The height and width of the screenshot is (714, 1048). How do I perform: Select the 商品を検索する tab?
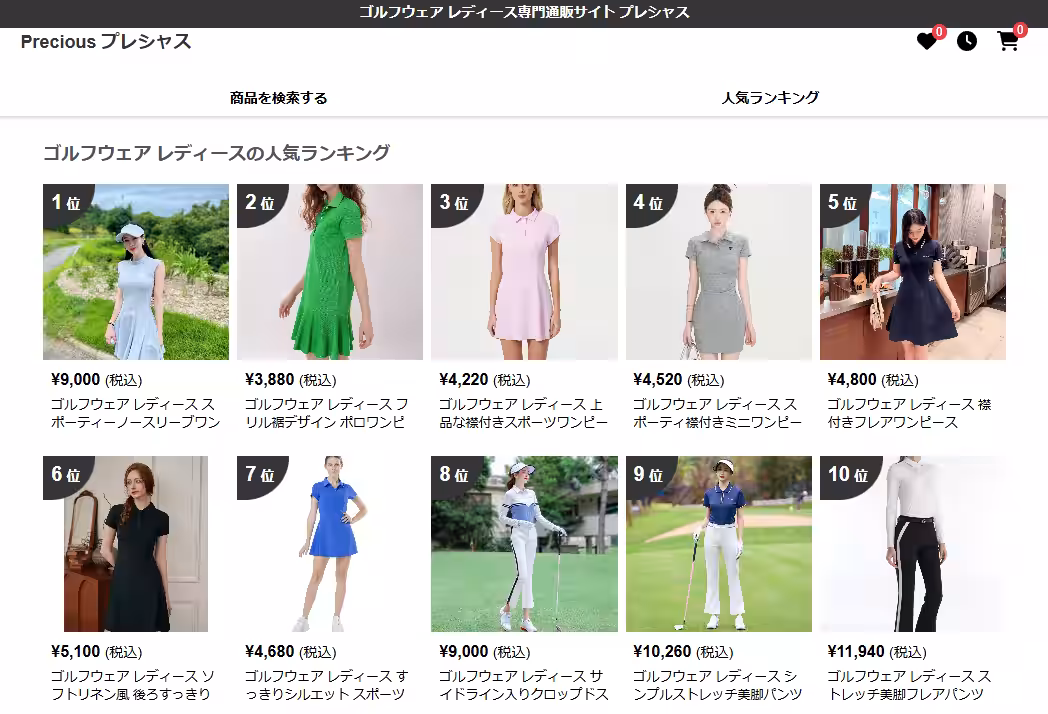click(279, 98)
